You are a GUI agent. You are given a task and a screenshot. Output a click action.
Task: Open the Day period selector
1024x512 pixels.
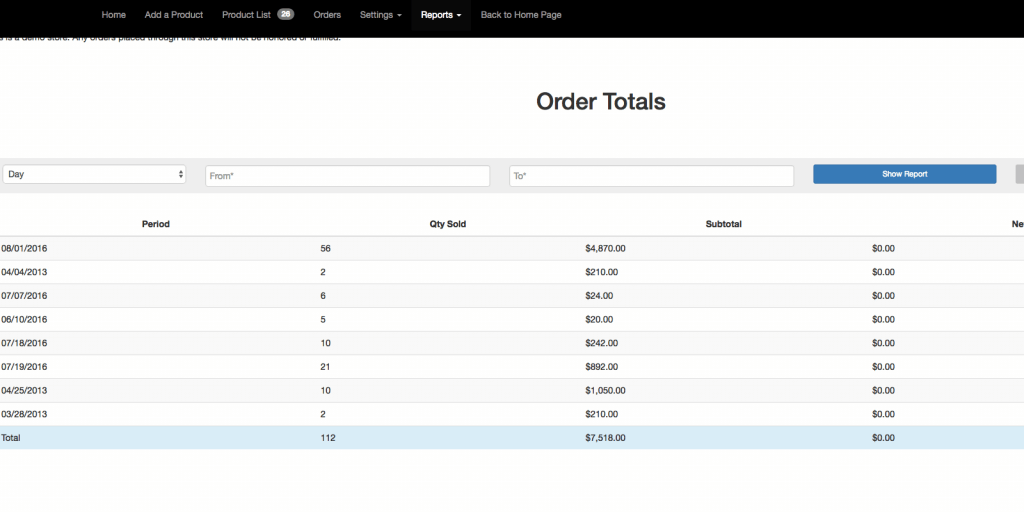[x=94, y=174]
